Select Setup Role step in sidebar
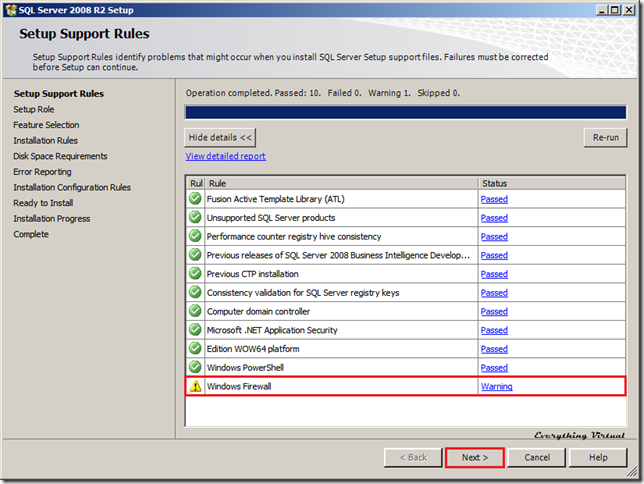The width and height of the screenshot is (644, 484). pos(34,109)
